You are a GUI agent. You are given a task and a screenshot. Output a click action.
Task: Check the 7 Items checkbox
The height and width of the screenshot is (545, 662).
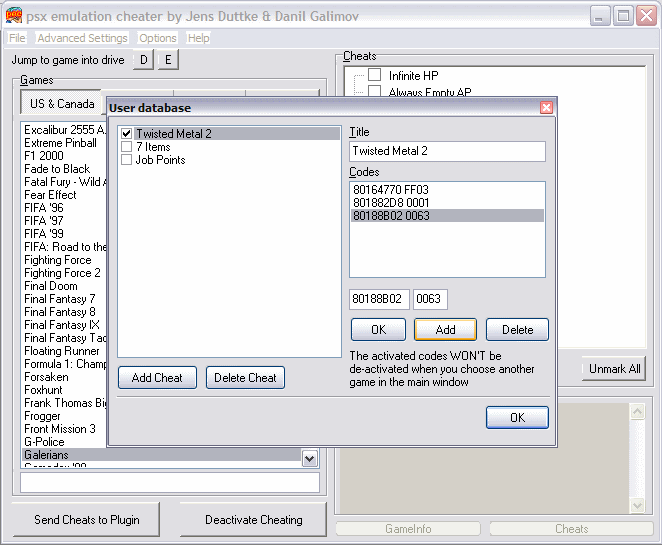[126, 147]
